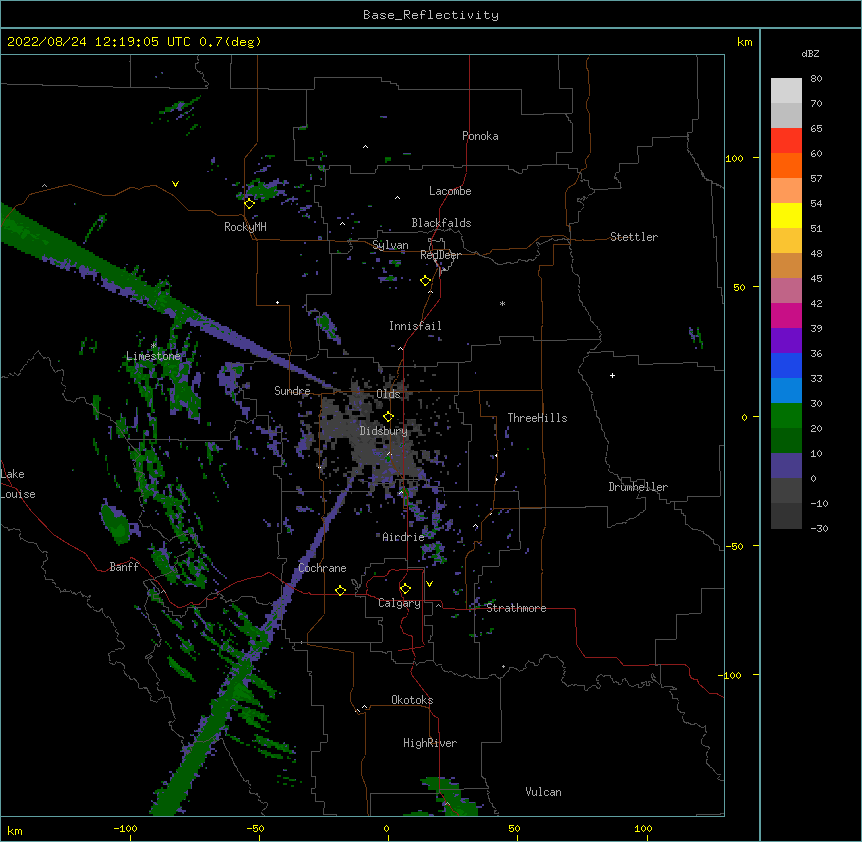Click the RockyMH label
The image size is (862, 842).
[245, 226]
